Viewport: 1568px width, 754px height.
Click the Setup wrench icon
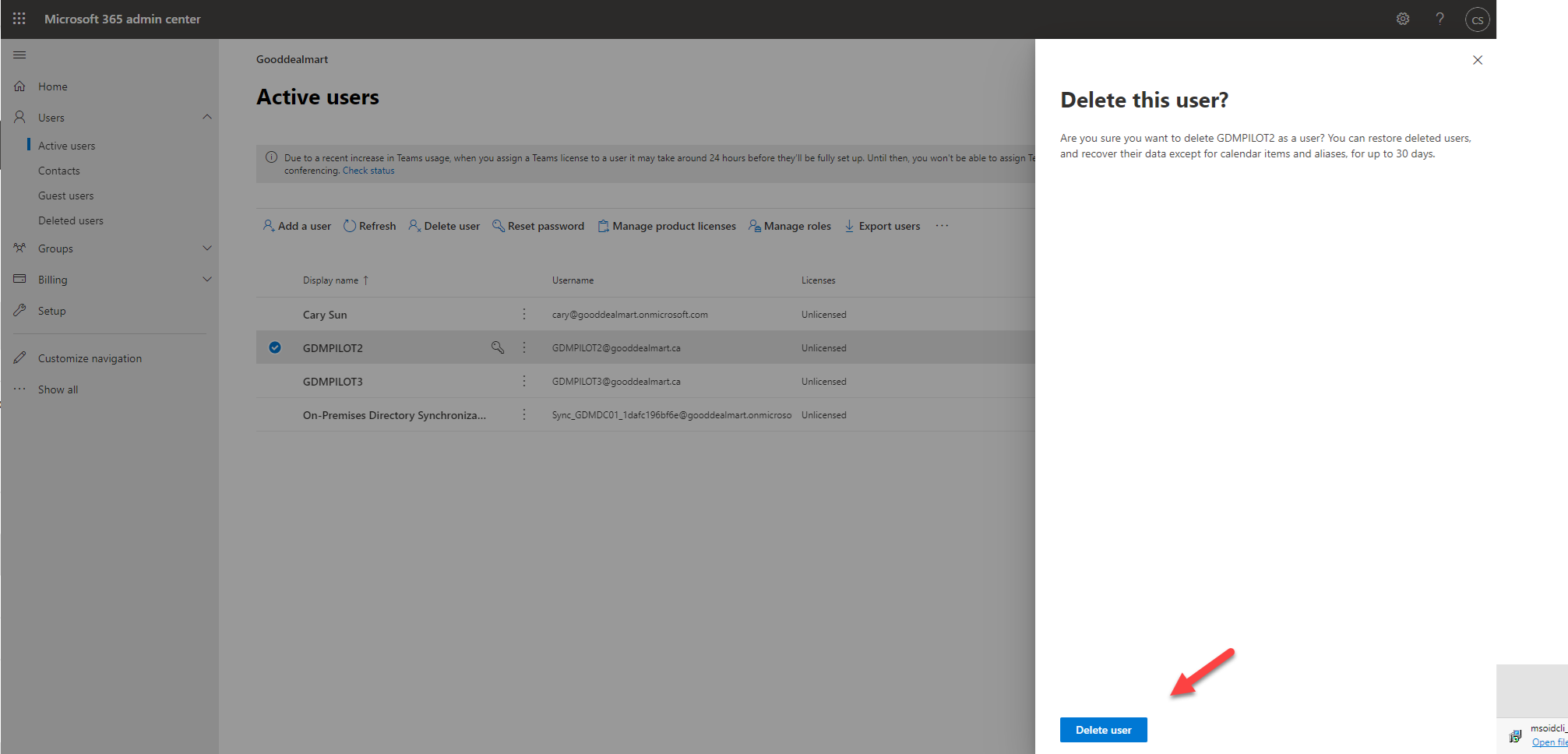[20, 310]
